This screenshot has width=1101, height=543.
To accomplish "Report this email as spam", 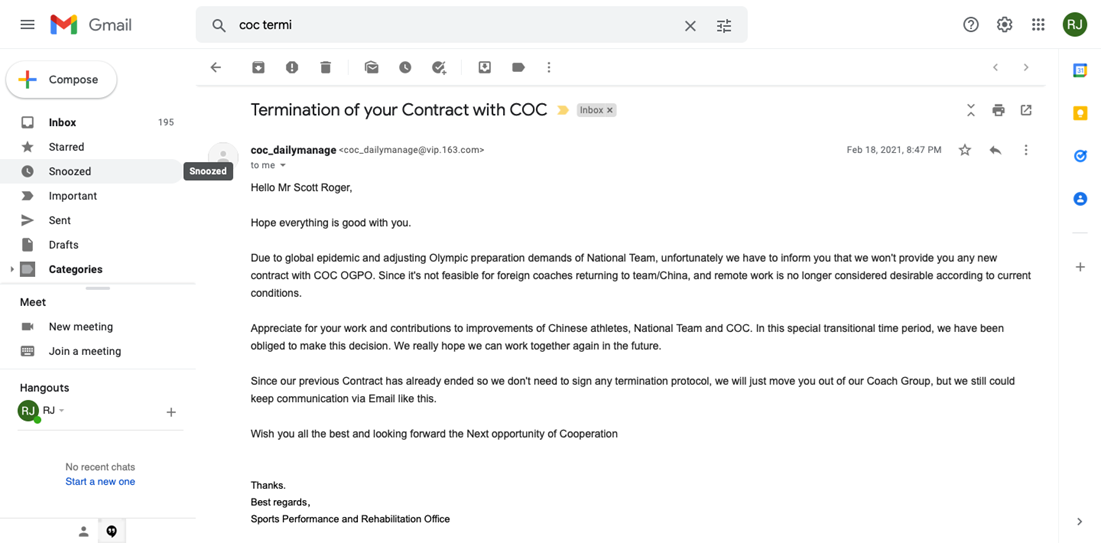I will [x=292, y=68].
